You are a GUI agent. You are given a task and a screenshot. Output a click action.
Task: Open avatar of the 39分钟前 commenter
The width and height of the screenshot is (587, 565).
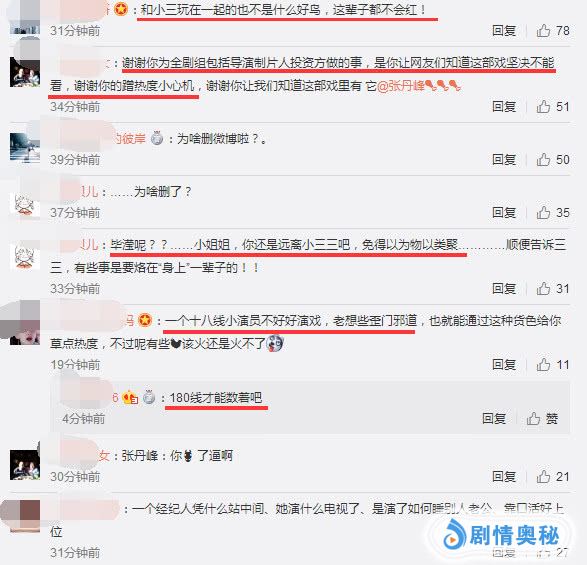click(25, 148)
